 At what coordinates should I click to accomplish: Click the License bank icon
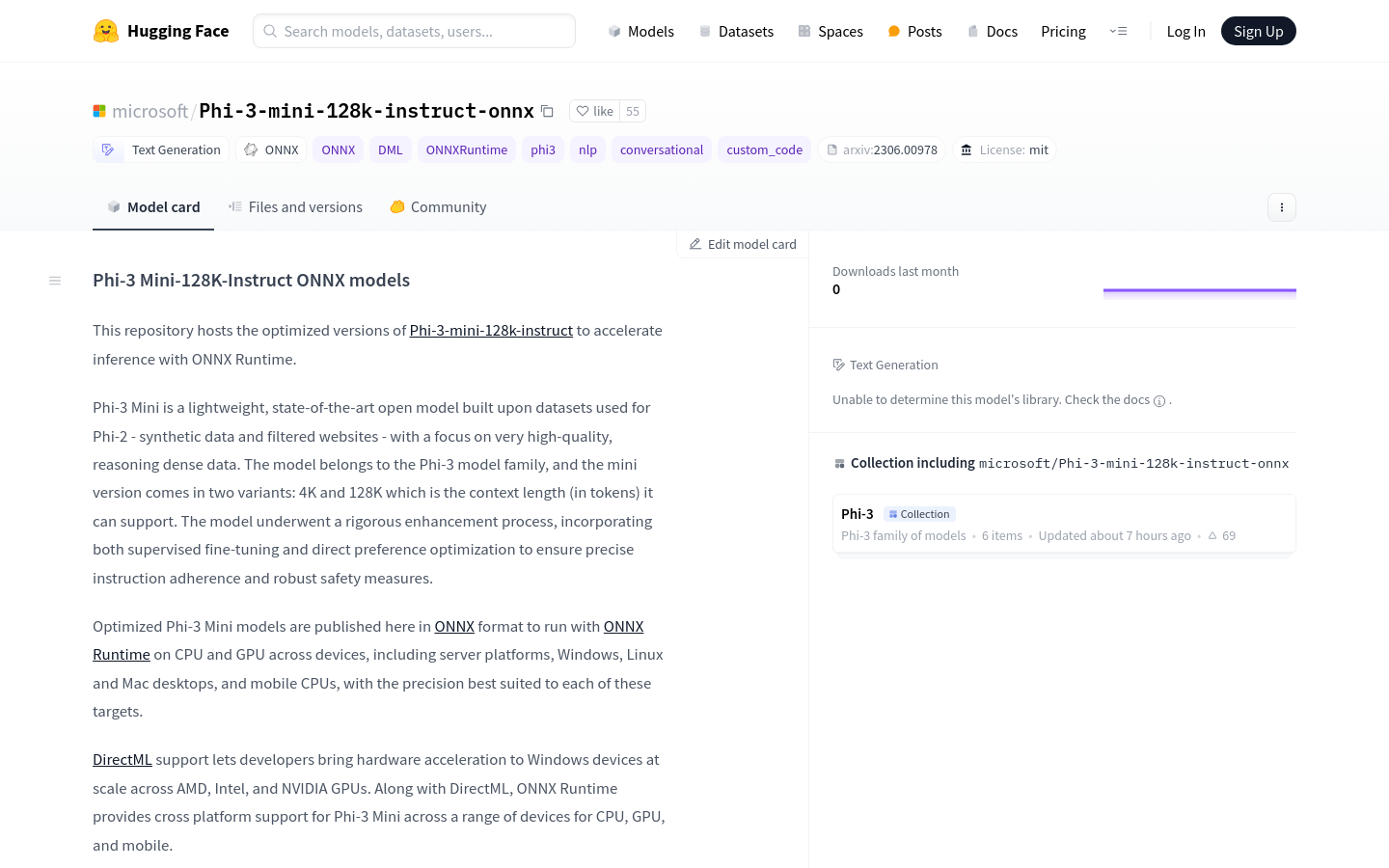[967, 149]
